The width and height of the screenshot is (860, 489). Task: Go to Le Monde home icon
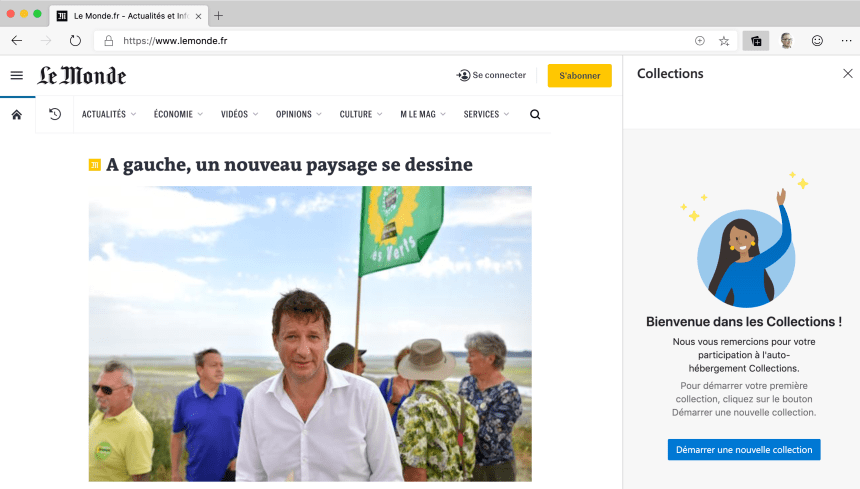pyautogui.click(x=17, y=115)
